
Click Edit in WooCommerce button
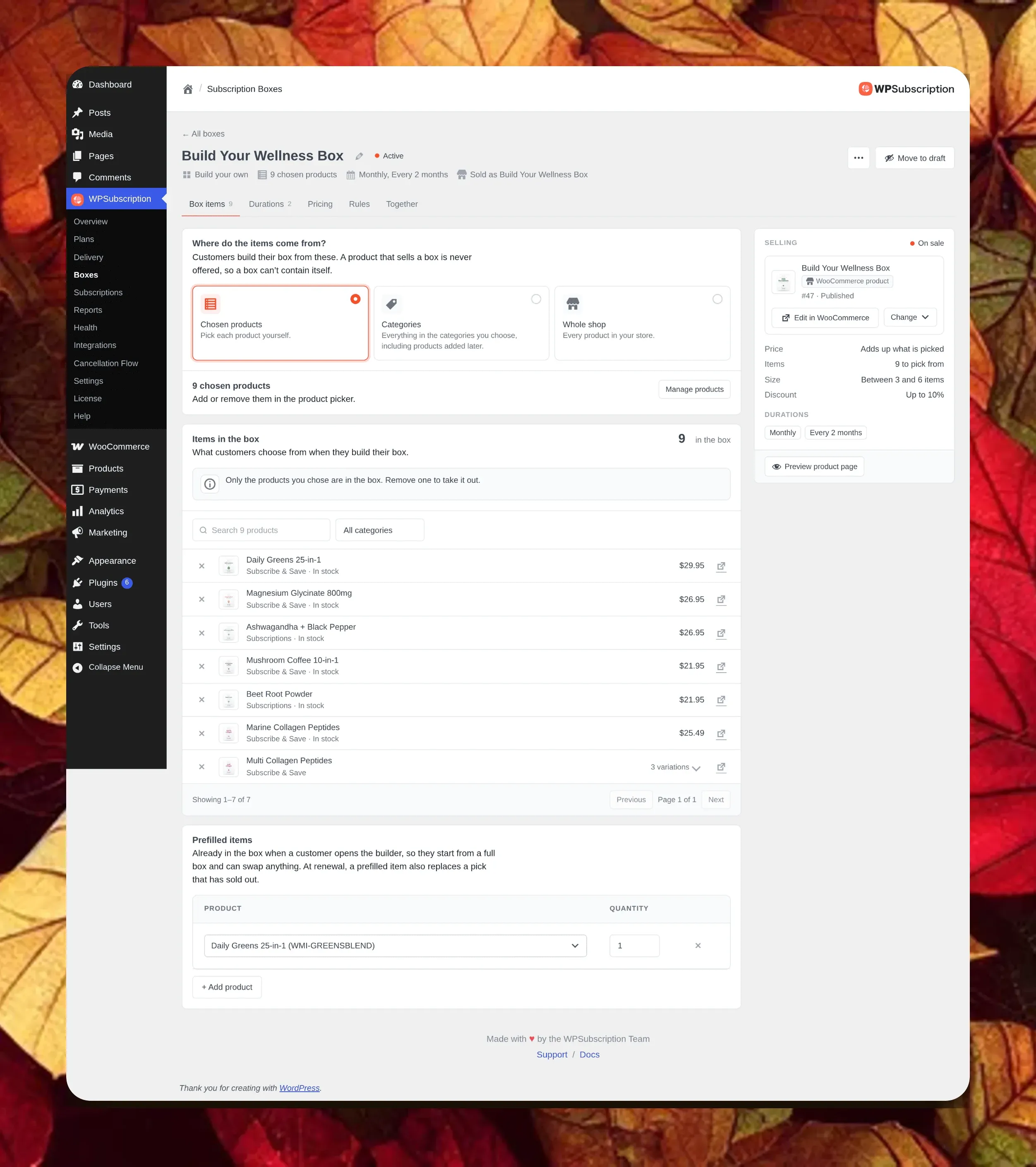coord(825,317)
